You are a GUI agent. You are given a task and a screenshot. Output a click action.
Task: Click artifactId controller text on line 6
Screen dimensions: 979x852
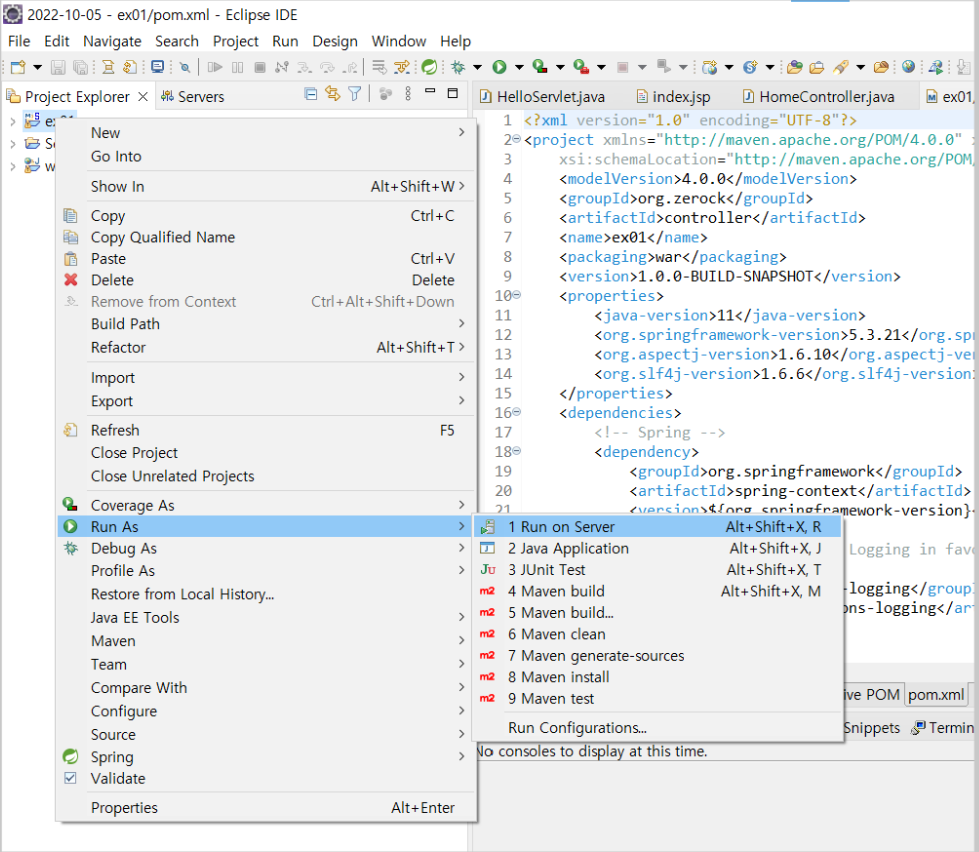pyautogui.click(x=707, y=218)
